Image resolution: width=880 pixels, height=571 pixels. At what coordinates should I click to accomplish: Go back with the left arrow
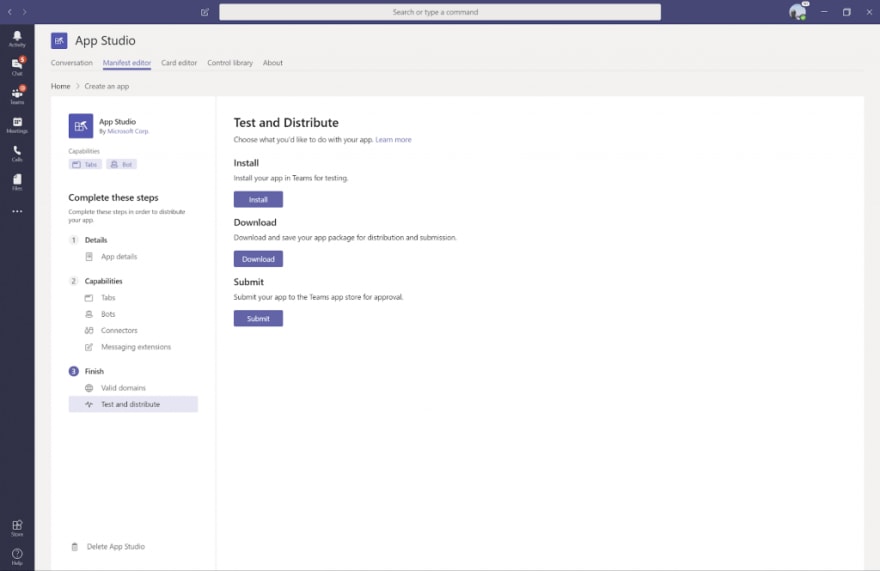pyautogui.click(x=10, y=12)
